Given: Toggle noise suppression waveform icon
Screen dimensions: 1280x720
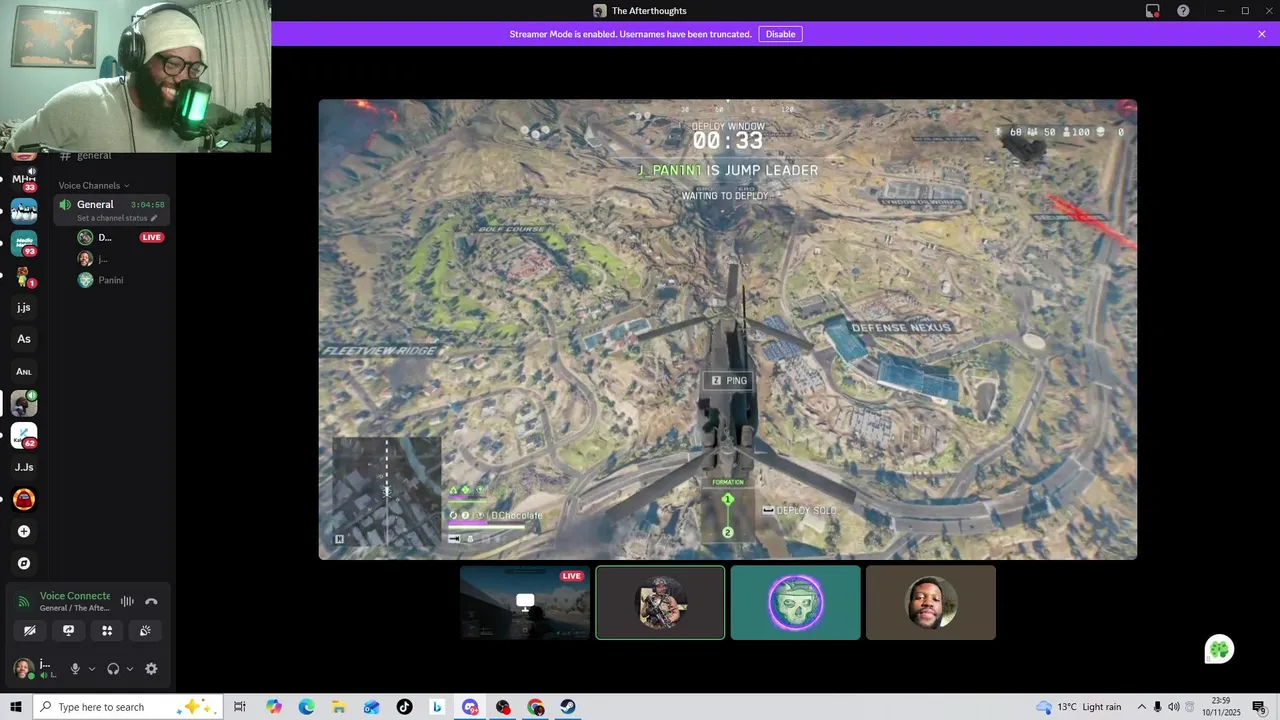Looking at the screenshot, I should coord(127,601).
